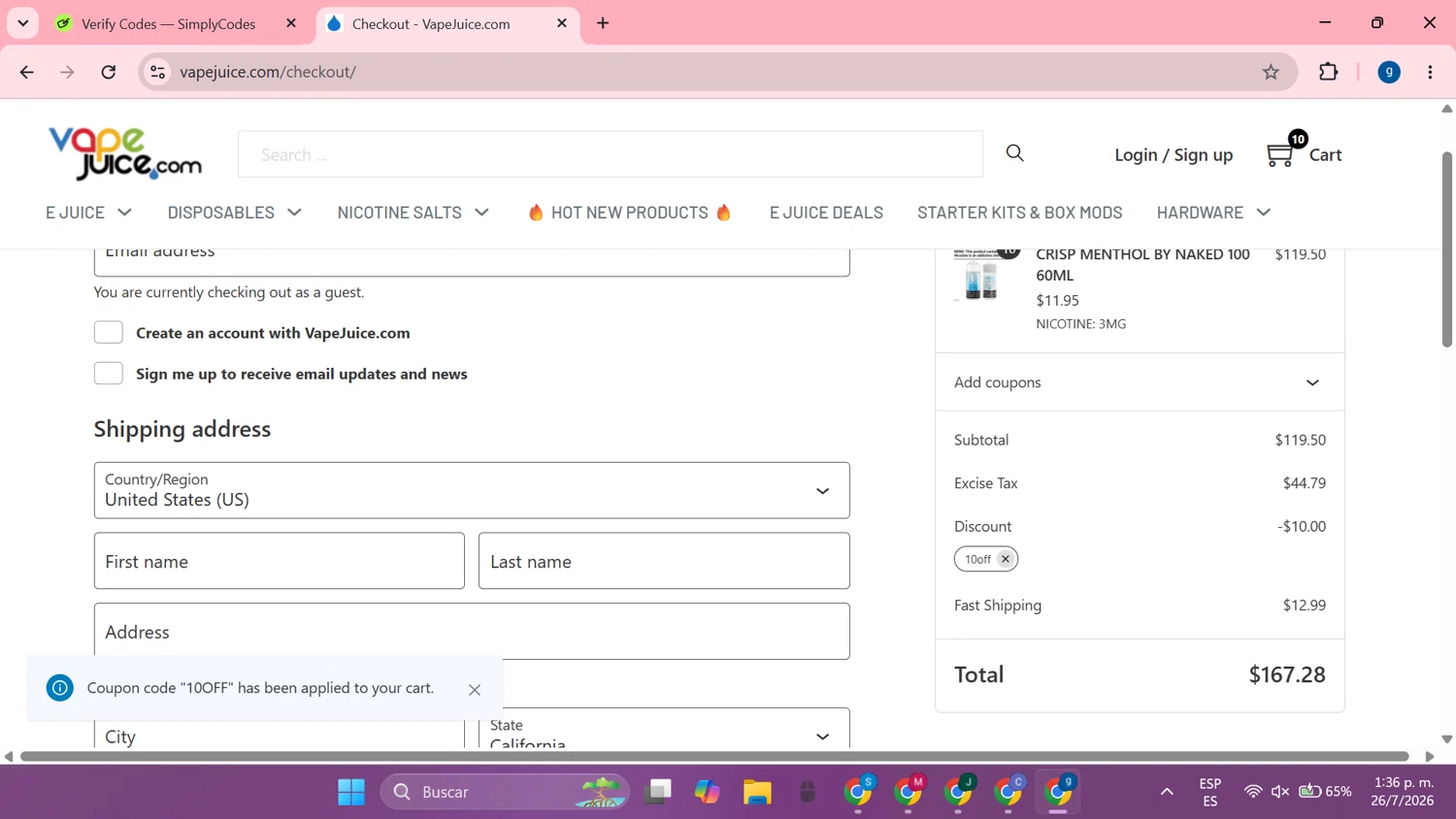Click the VapeJuice.com logo

tap(125, 153)
